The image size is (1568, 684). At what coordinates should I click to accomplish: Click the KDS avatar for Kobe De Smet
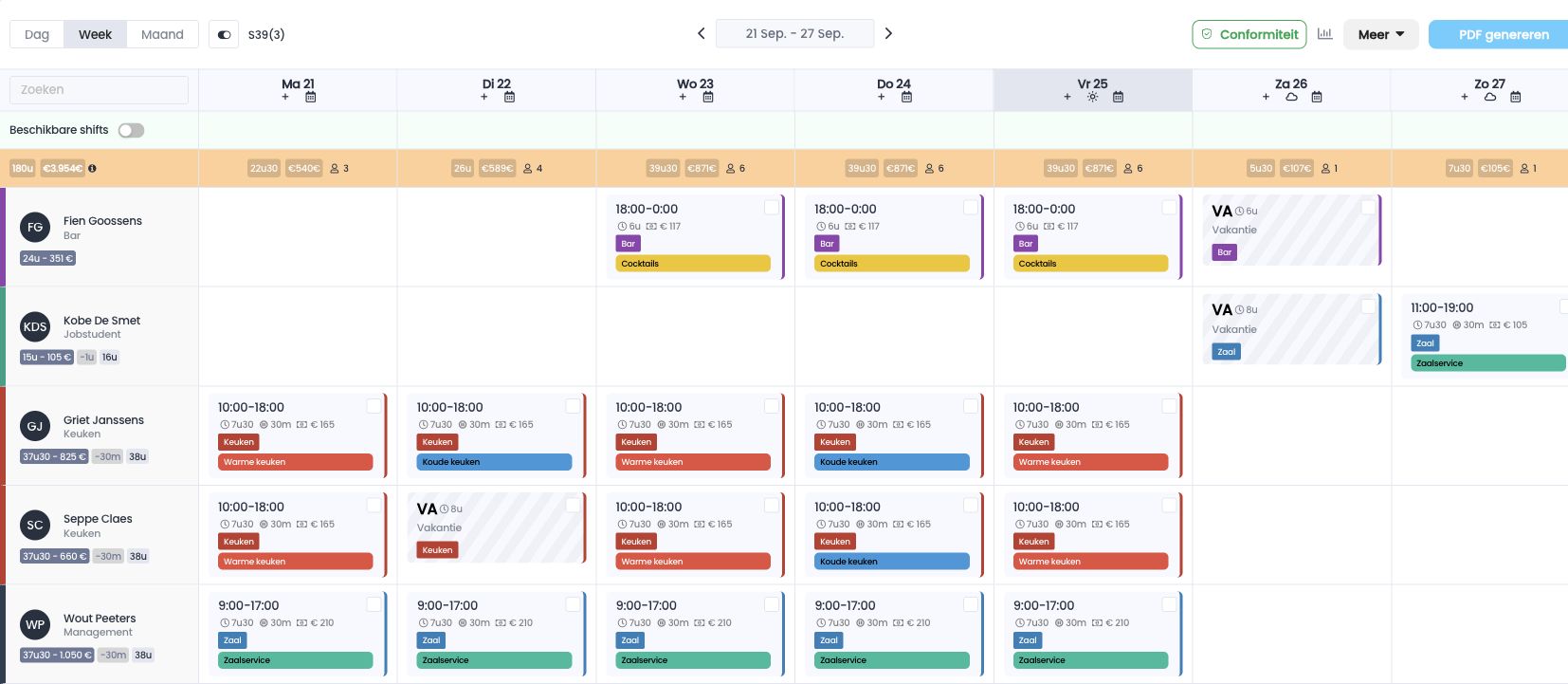[x=35, y=326]
